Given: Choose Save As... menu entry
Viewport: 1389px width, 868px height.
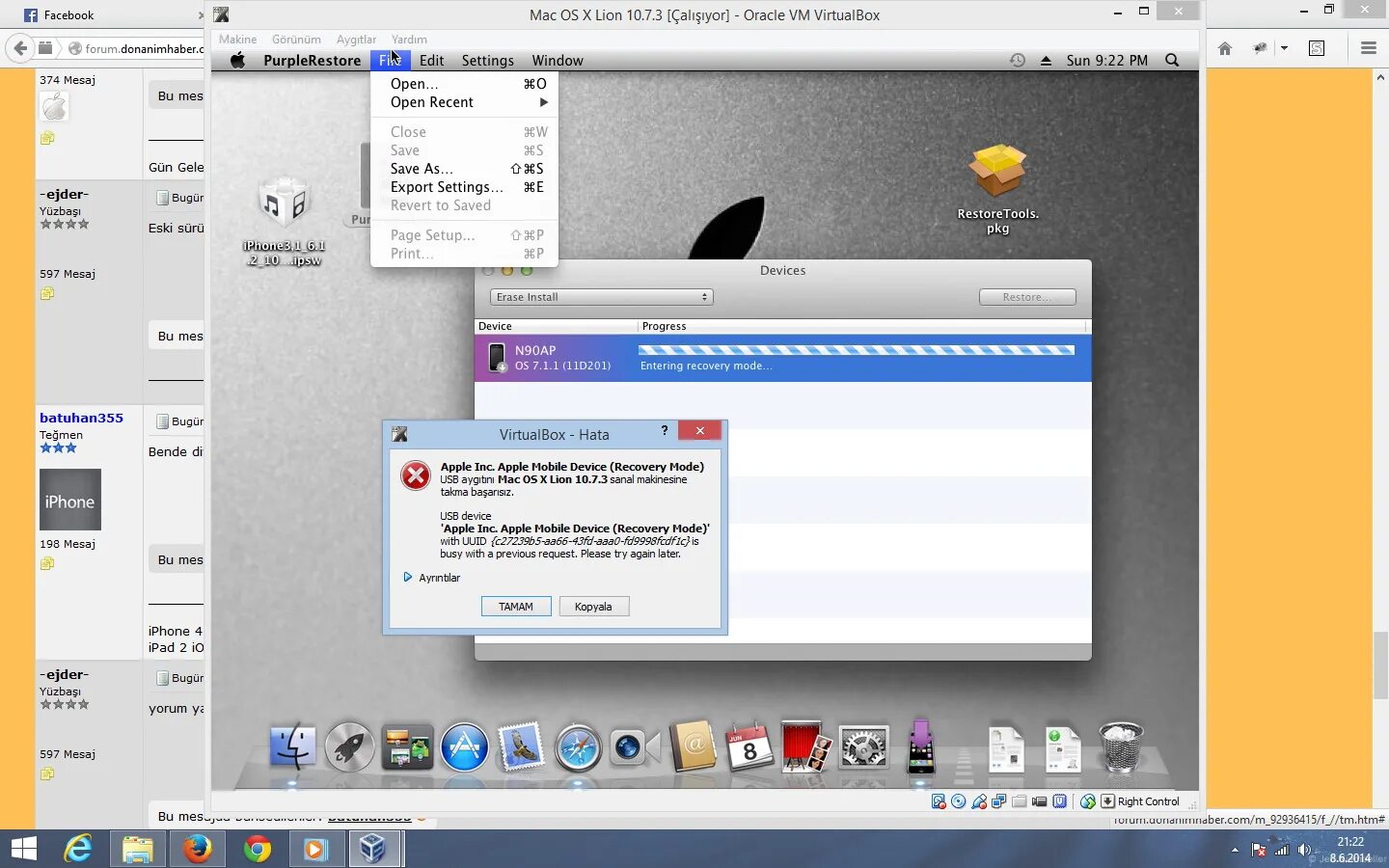Looking at the screenshot, I should click(x=464, y=169).
